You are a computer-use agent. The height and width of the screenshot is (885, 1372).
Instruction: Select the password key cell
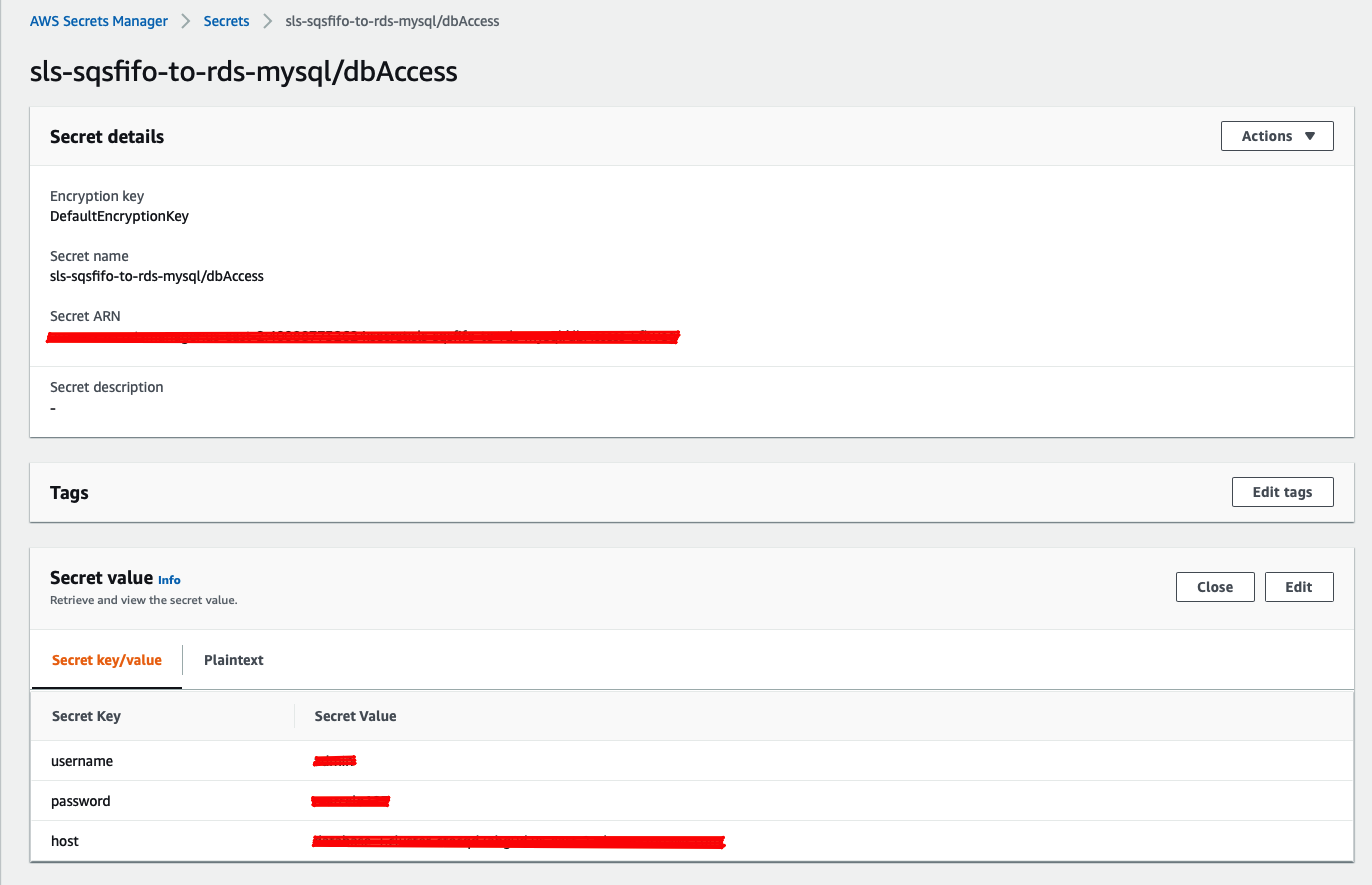pyautogui.click(x=81, y=801)
